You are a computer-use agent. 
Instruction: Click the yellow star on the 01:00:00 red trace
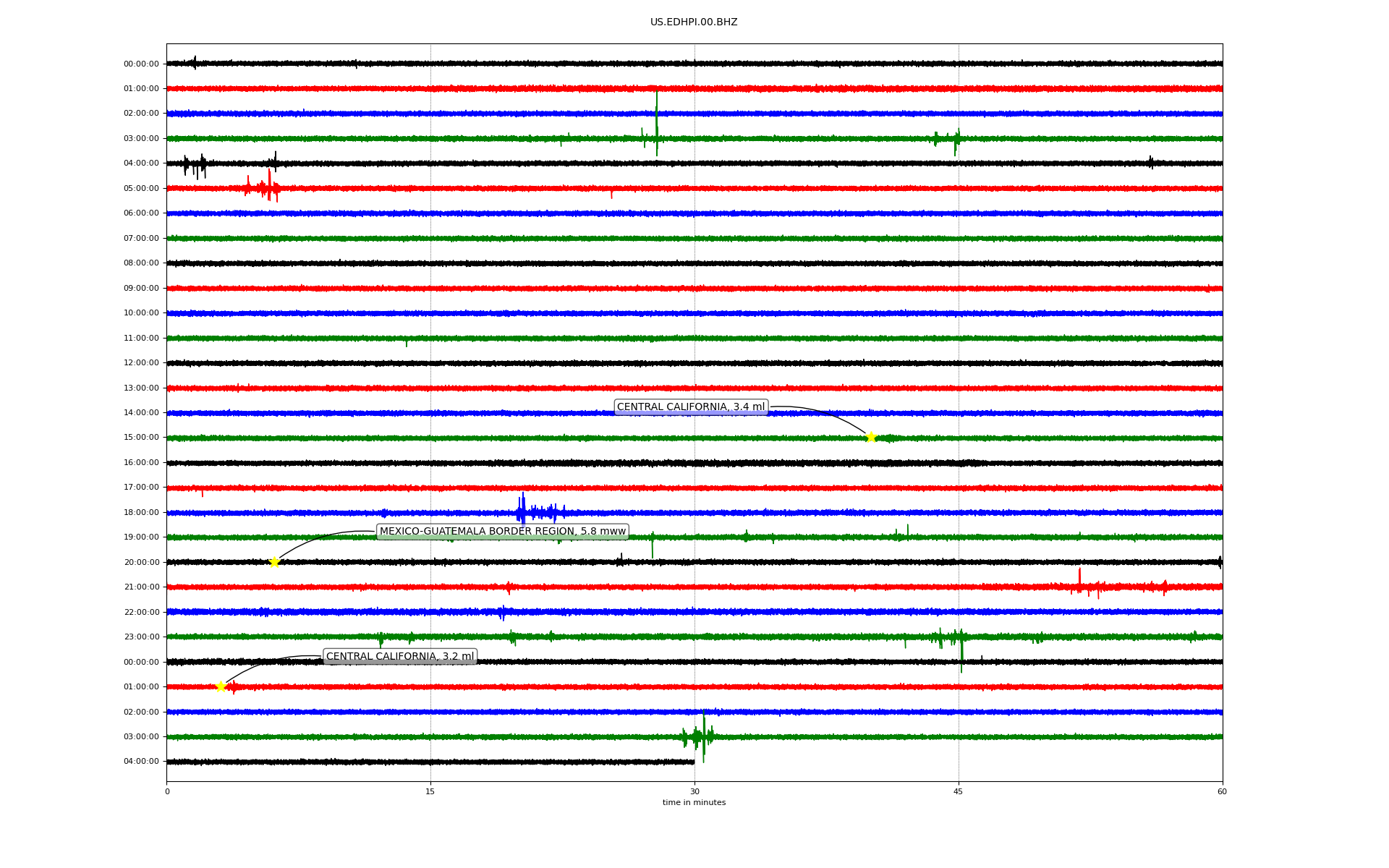(221, 686)
